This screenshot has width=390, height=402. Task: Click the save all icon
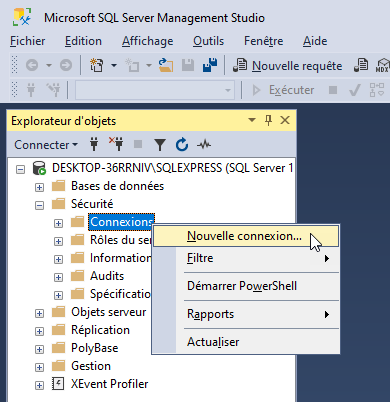[210, 65]
